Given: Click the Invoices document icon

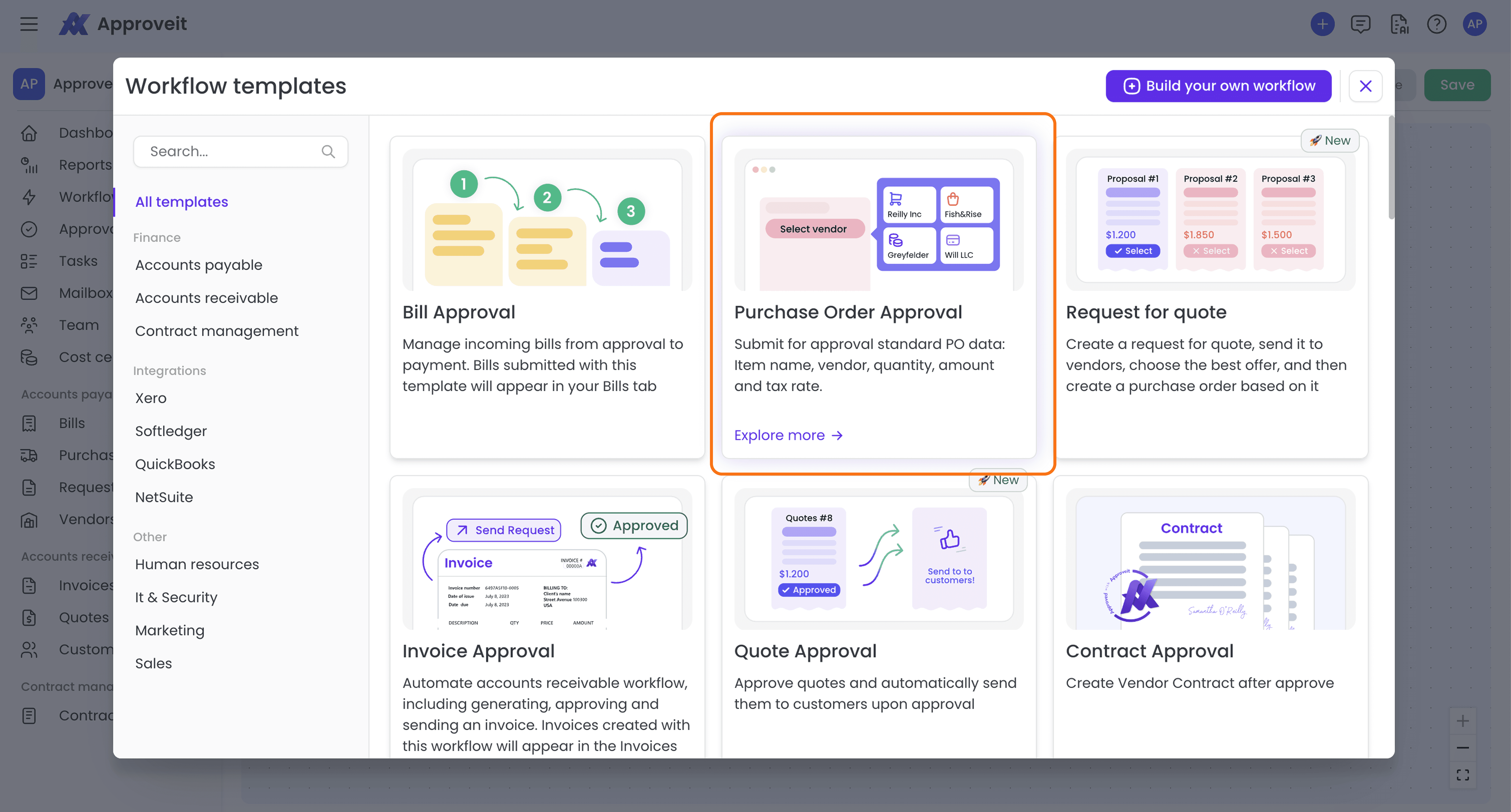Looking at the screenshot, I should point(29,585).
